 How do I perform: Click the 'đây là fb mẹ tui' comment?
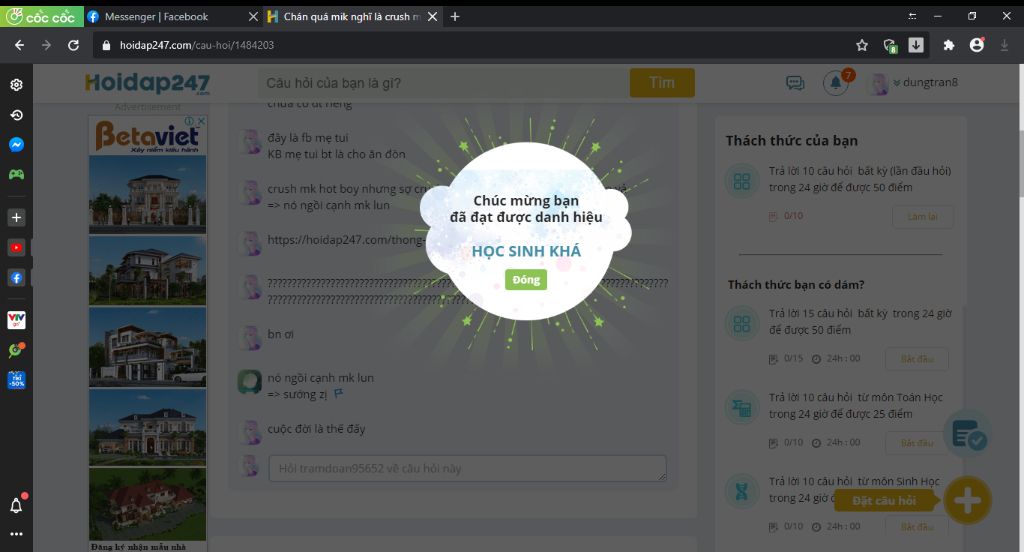pos(308,138)
